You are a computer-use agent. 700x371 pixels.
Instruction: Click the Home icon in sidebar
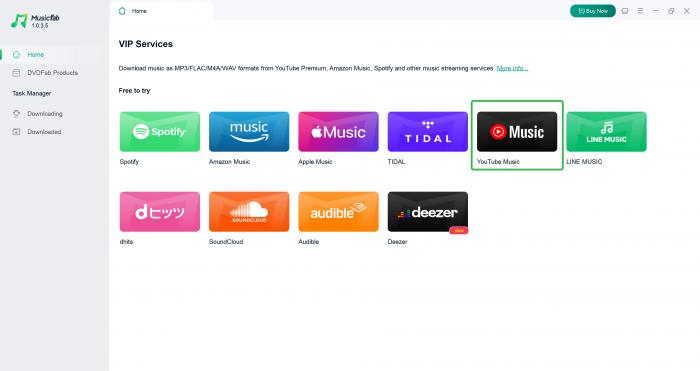tap(17, 54)
